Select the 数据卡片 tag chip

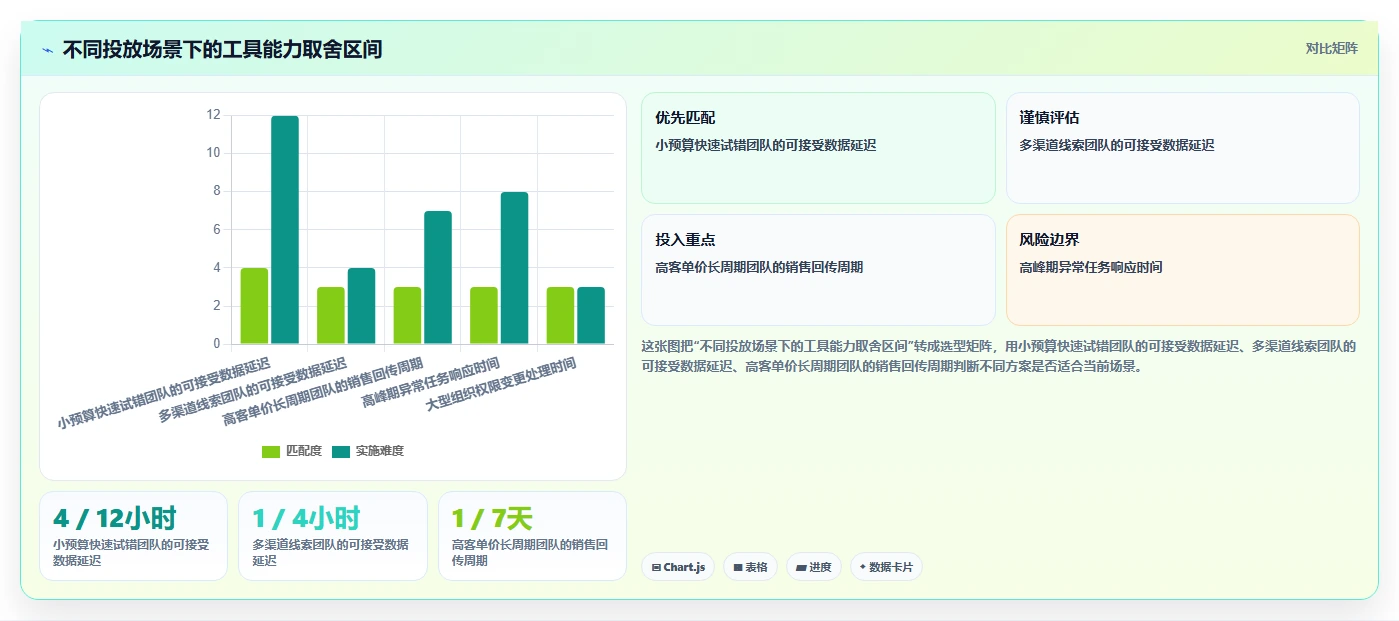click(x=886, y=567)
